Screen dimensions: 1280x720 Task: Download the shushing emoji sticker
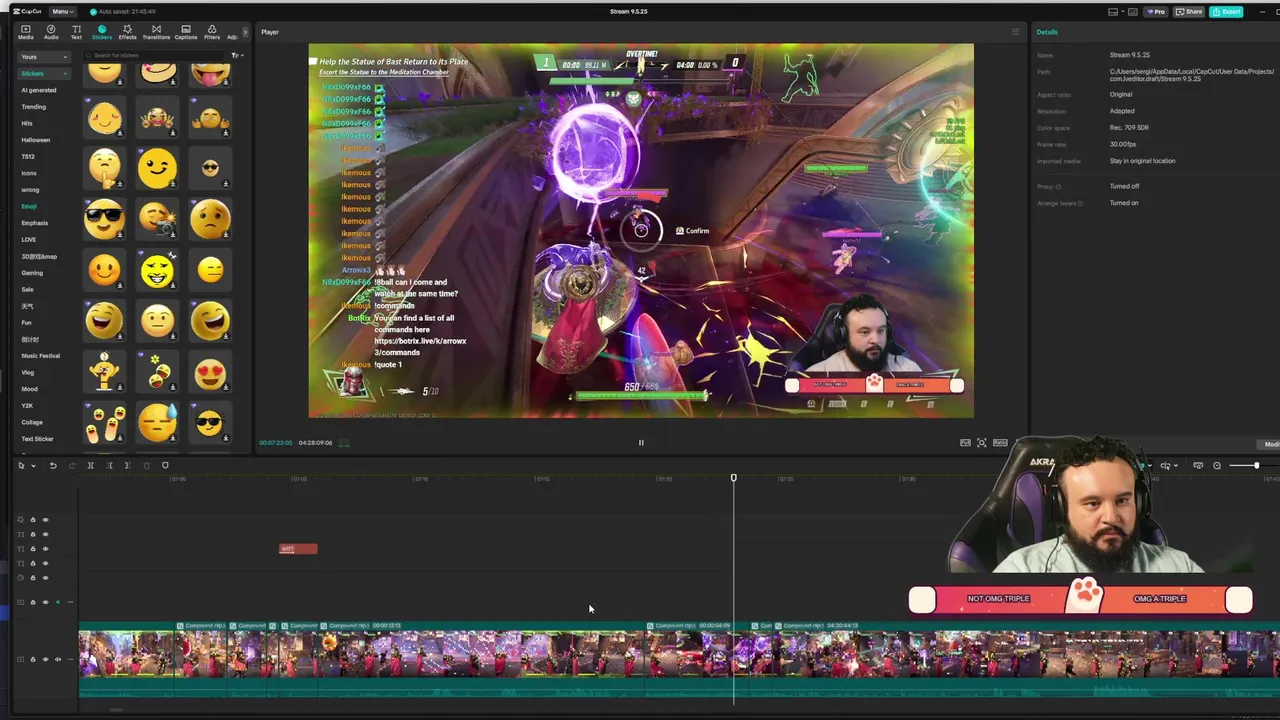pyautogui.click(x=120, y=184)
